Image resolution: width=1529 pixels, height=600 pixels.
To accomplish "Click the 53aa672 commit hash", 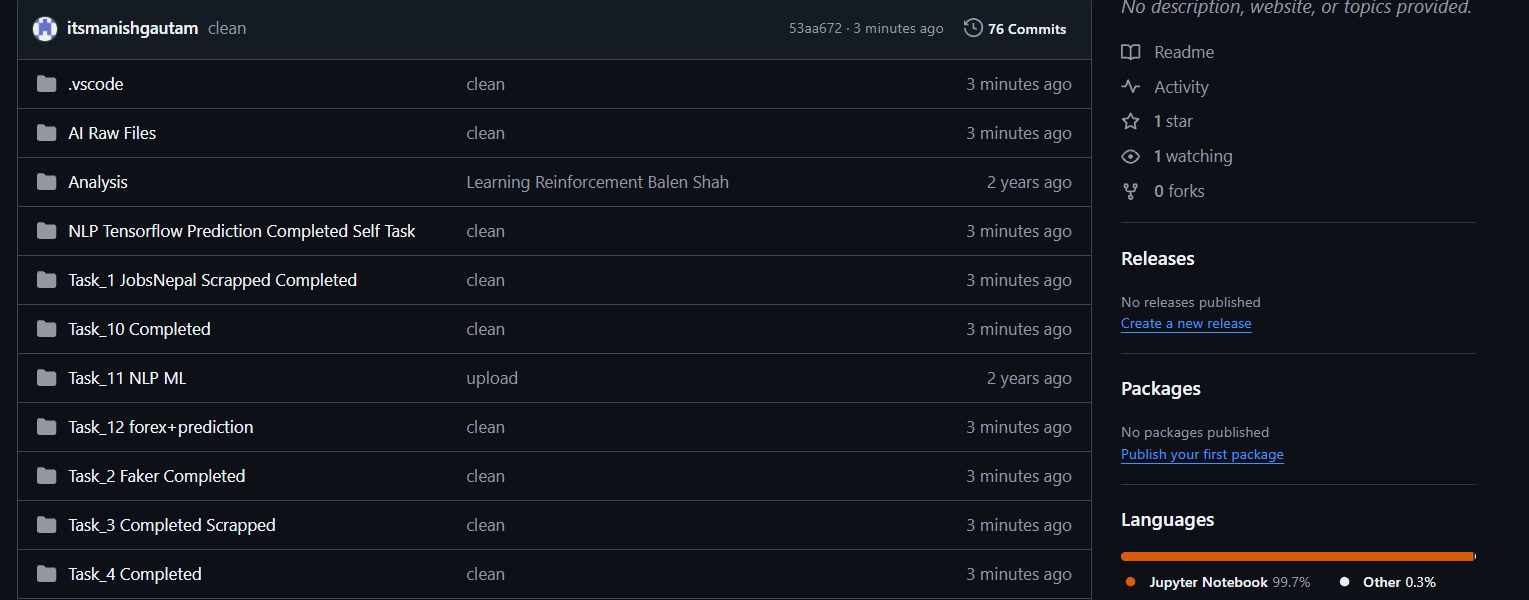I will tap(814, 29).
